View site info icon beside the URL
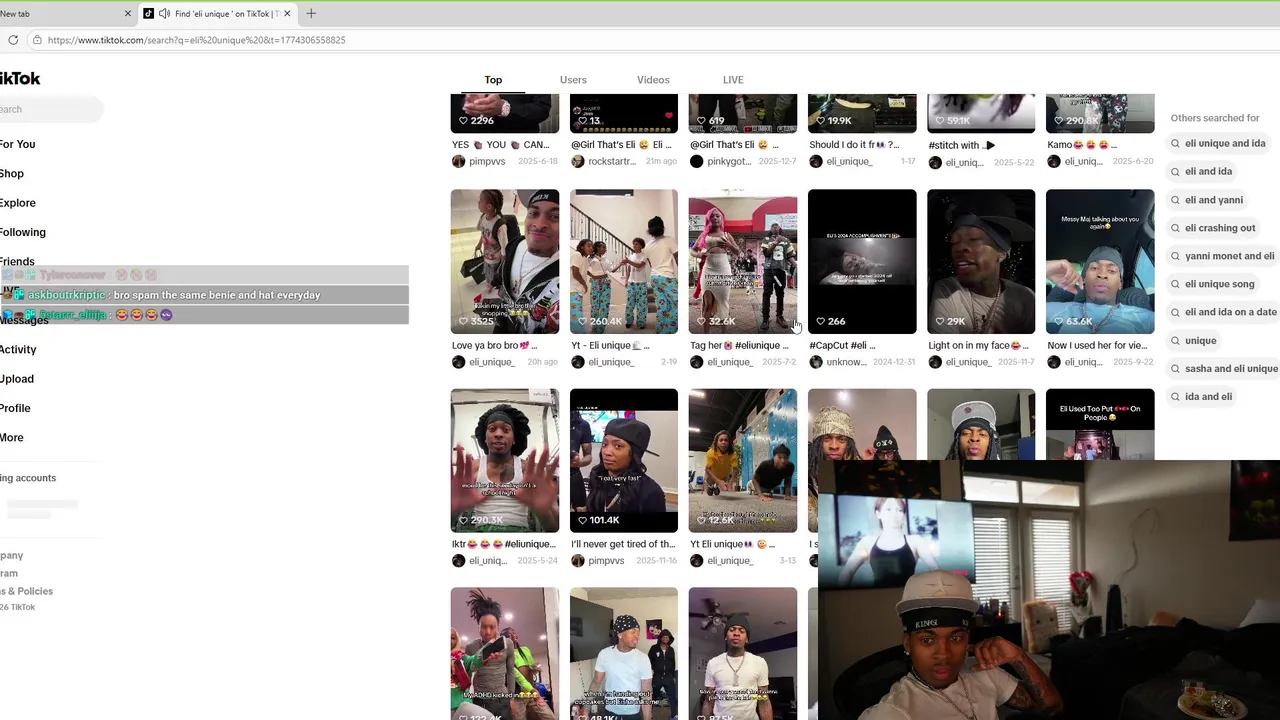The height and width of the screenshot is (720, 1280). pos(37,40)
